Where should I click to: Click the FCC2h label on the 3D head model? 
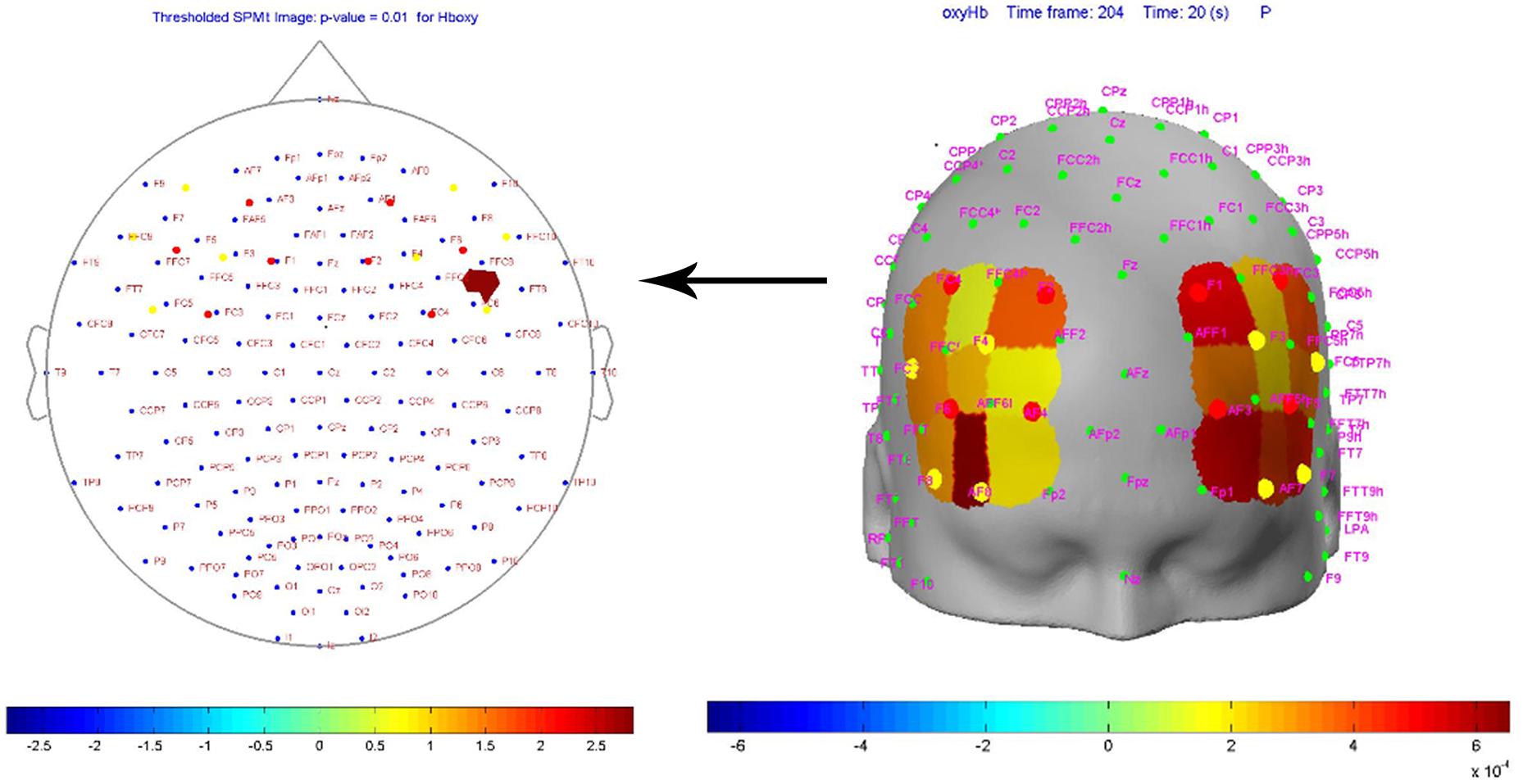tap(1079, 161)
